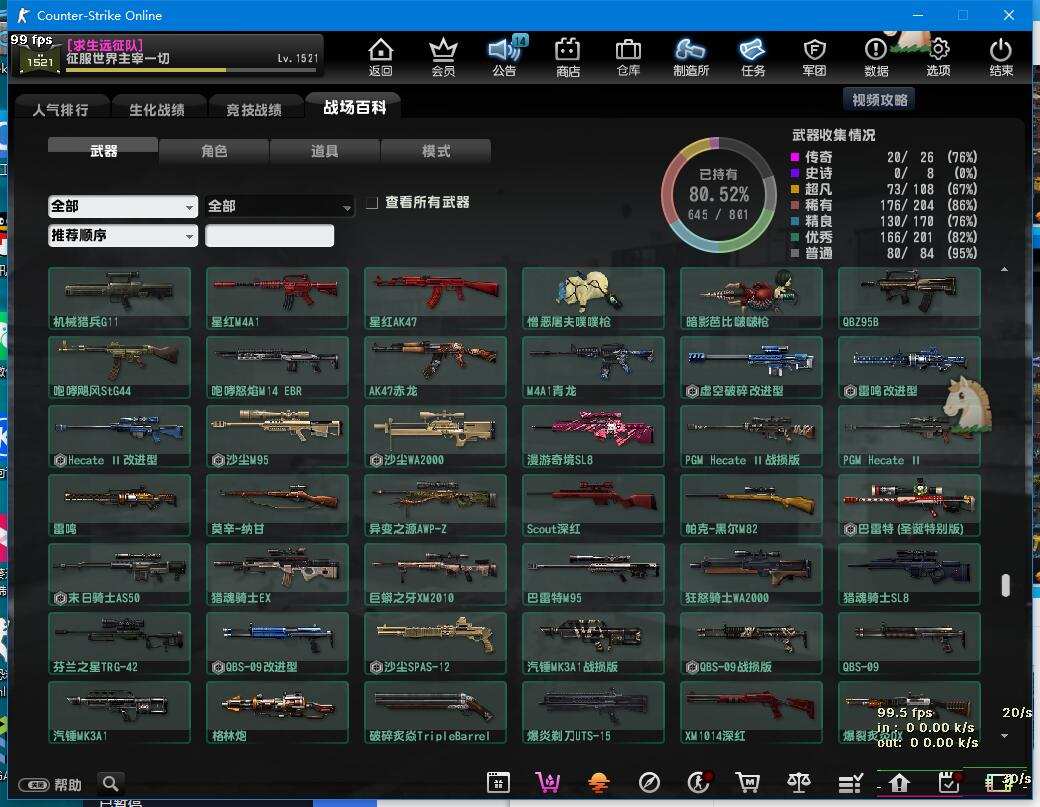Select the M4A1青龙 weapon card
The image size is (1040, 807).
tap(593, 367)
